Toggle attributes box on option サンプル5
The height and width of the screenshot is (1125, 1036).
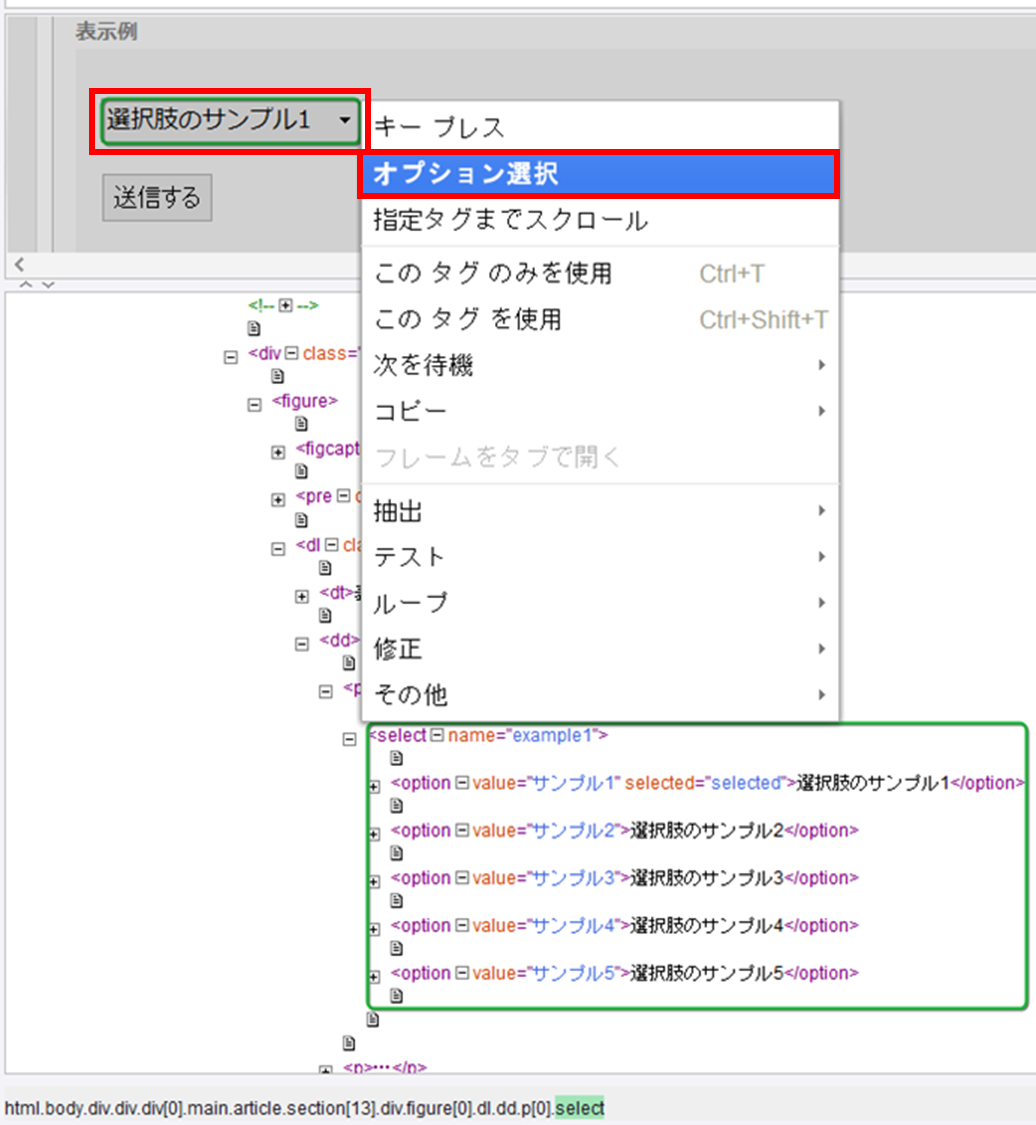[462, 973]
